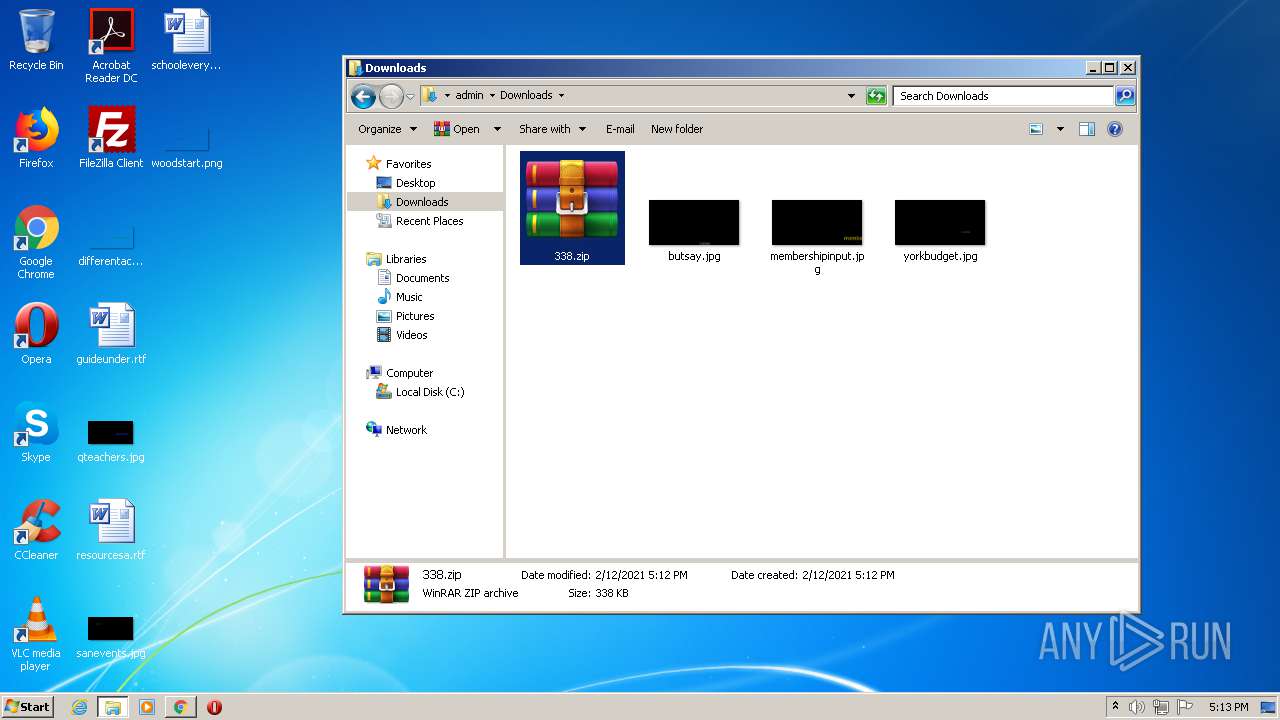Open the Start menu
The image size is (1280, 720).
[27, 706]
